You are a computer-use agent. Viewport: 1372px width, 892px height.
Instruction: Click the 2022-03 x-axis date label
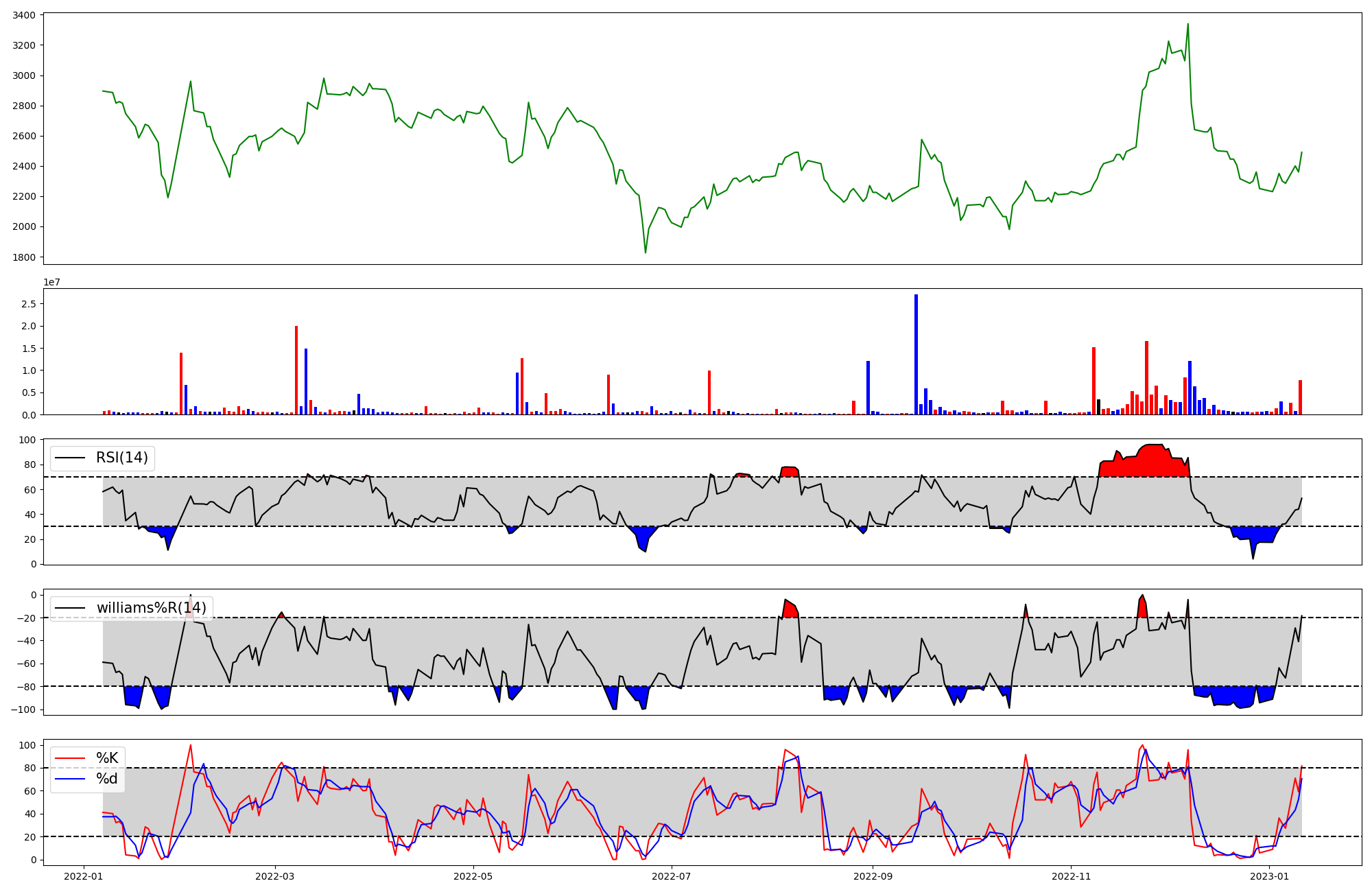click(275, 876)
